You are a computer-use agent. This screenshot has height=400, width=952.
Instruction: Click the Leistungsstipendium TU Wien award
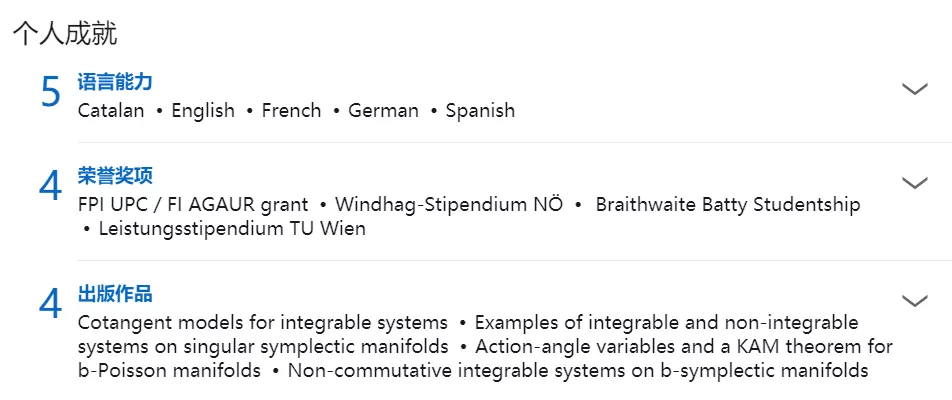(233, 229)
